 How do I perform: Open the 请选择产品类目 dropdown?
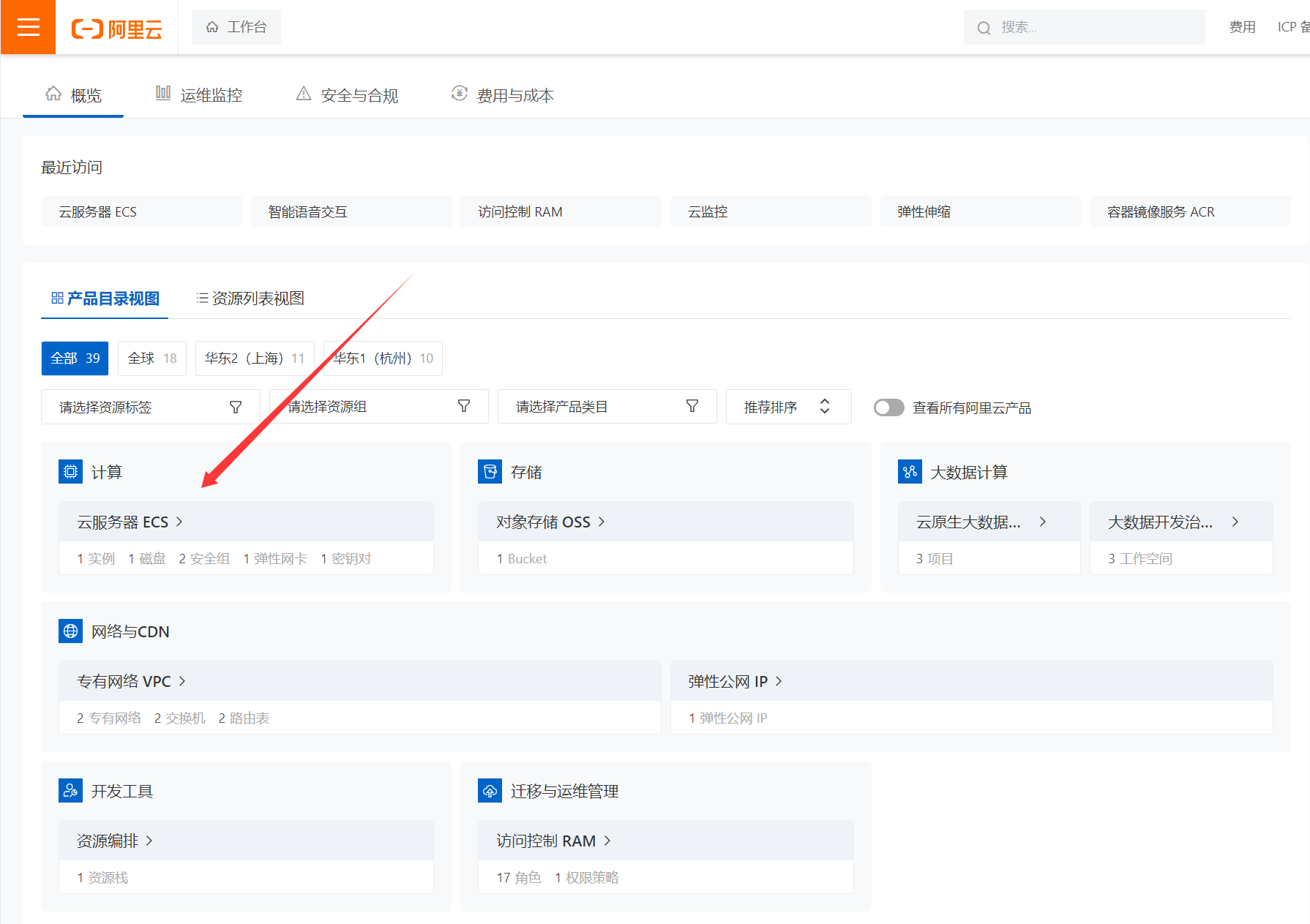(607, 406)
